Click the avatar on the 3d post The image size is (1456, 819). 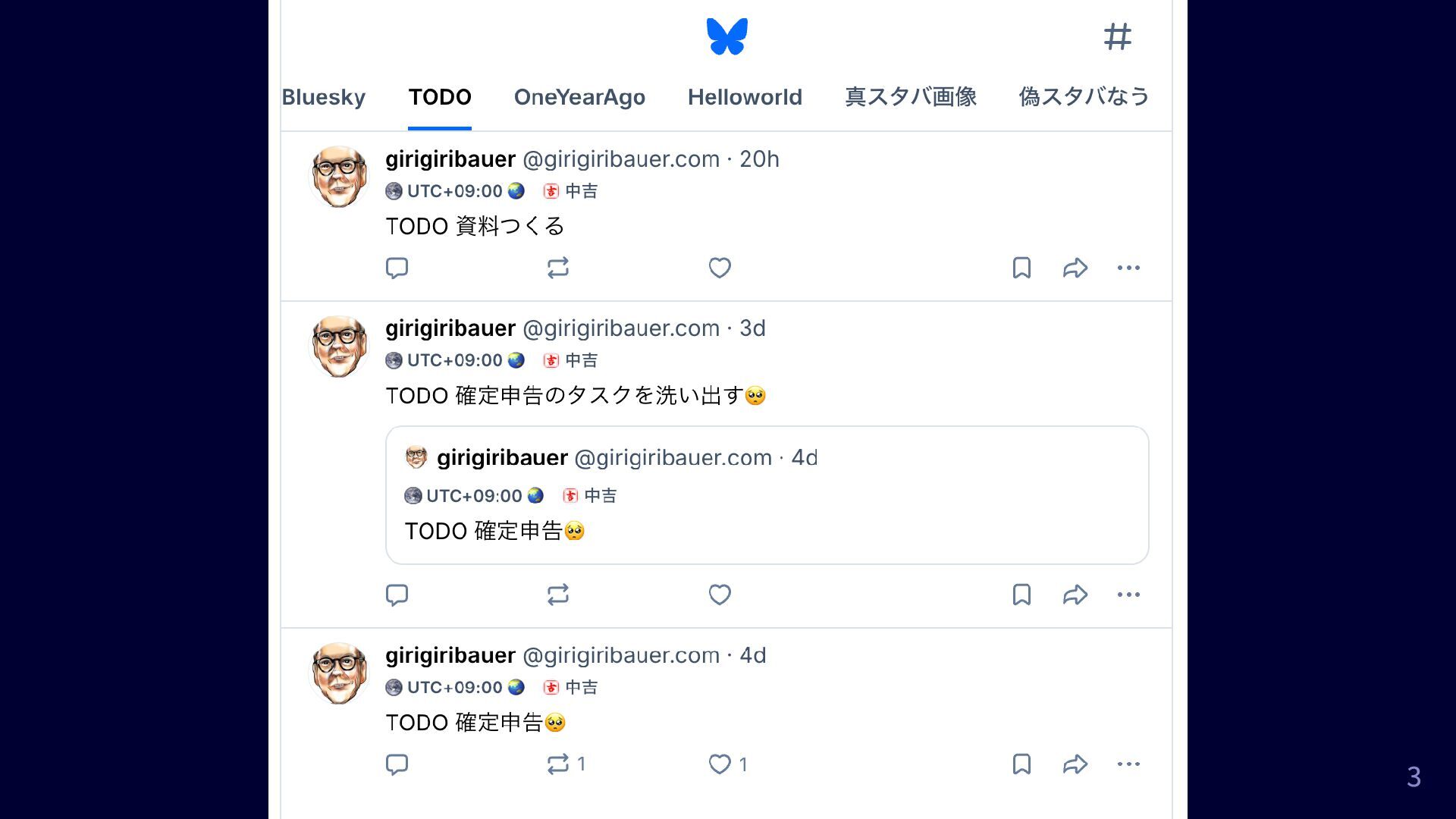click(x=339, y=346)
